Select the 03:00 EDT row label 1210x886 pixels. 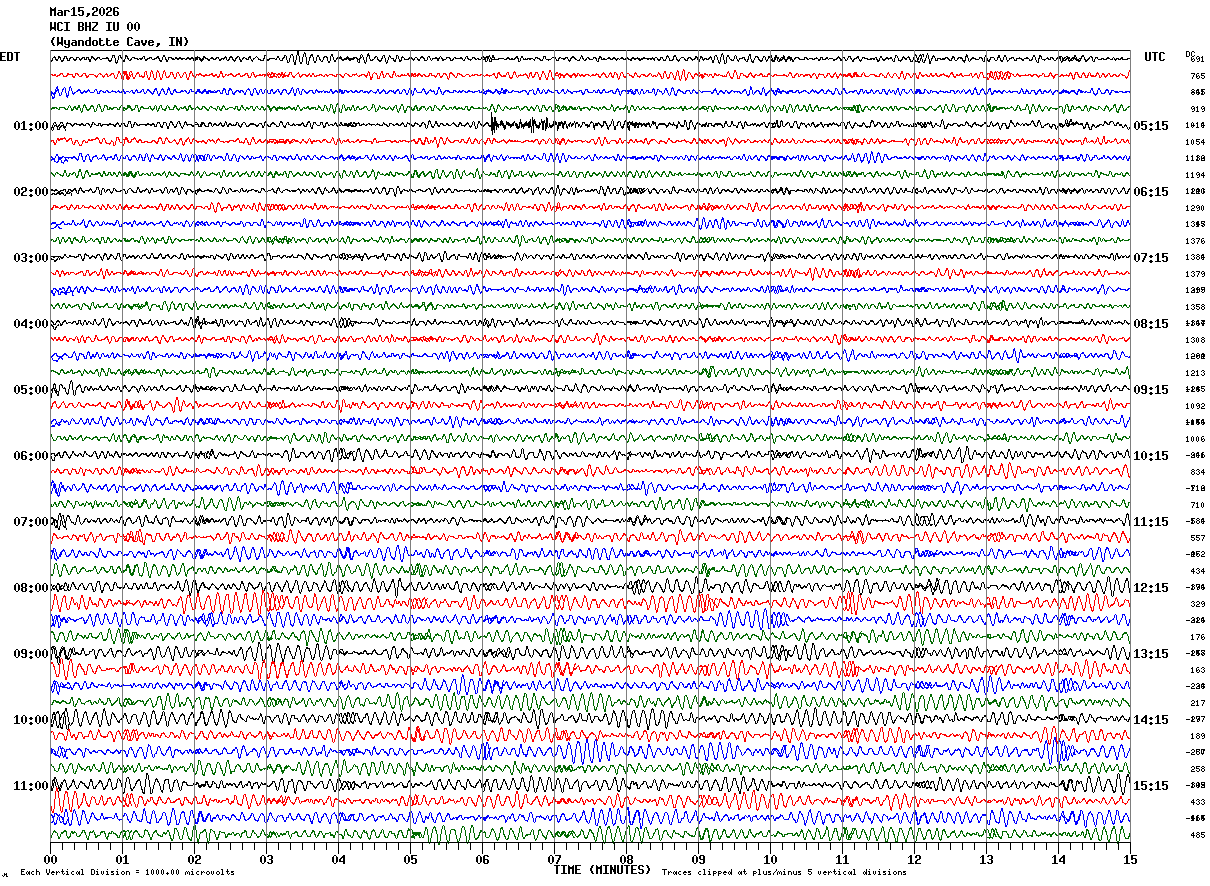(31, 258)
